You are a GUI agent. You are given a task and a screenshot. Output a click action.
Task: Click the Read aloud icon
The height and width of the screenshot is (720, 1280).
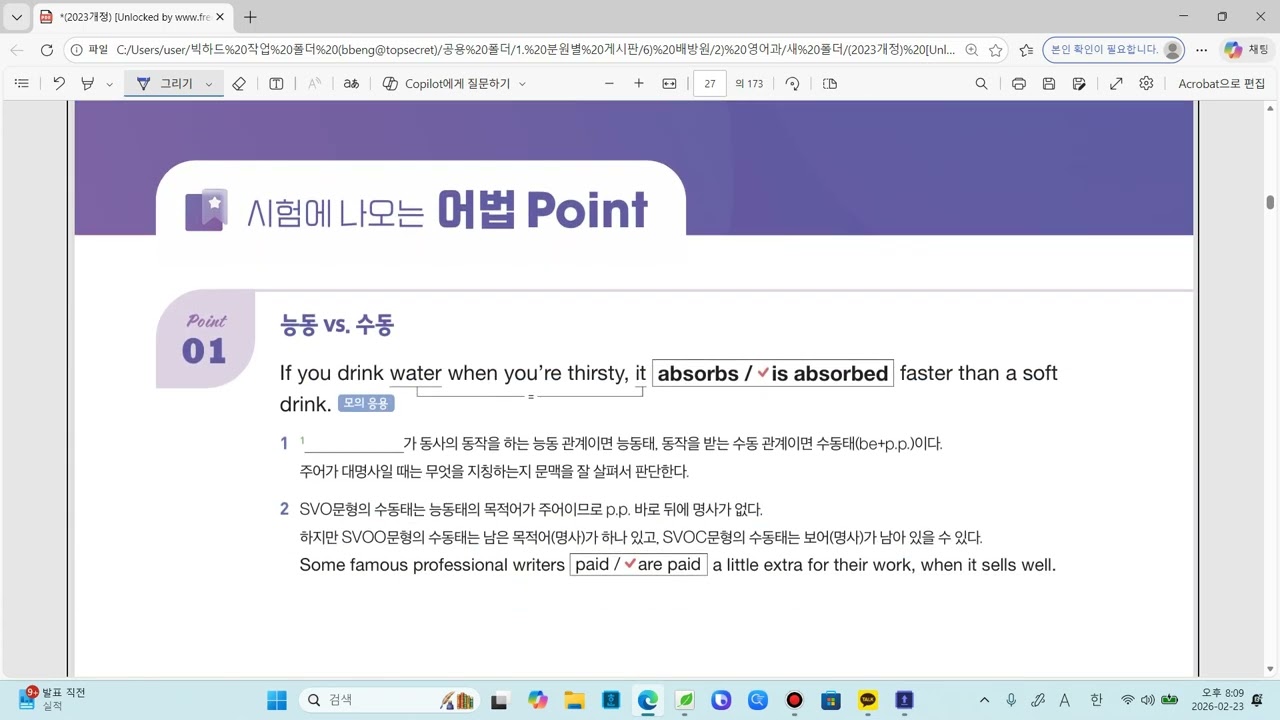[314, 84]
